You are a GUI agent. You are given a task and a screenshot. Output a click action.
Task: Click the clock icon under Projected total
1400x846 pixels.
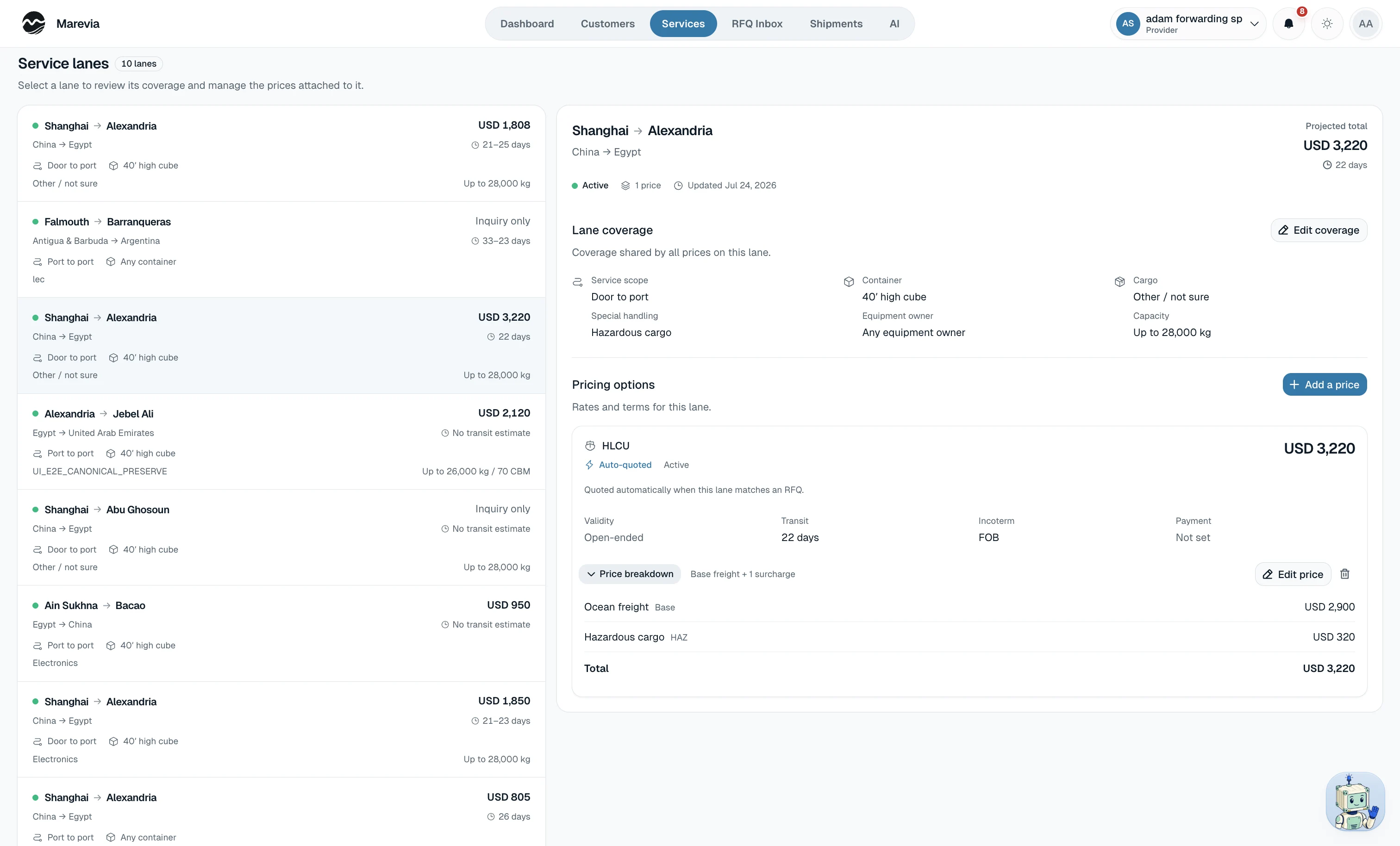(1327, 165)
